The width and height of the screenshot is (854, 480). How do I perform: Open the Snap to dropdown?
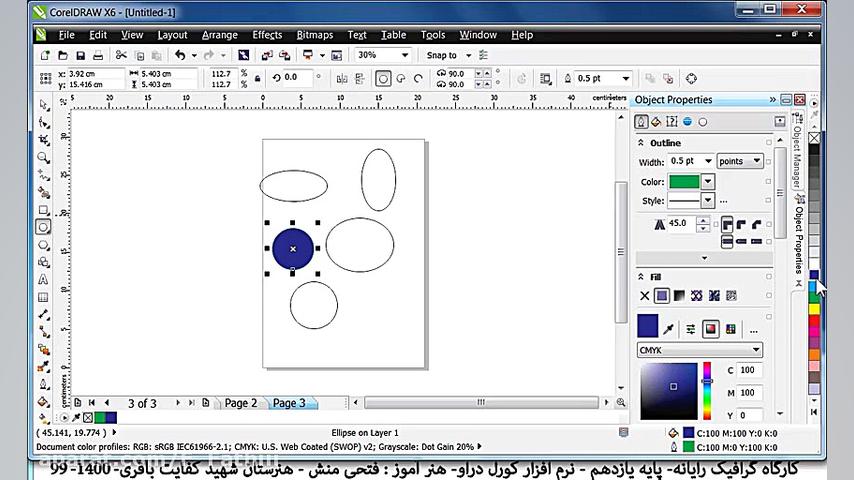pyautogui.click(x=468, y=56)
